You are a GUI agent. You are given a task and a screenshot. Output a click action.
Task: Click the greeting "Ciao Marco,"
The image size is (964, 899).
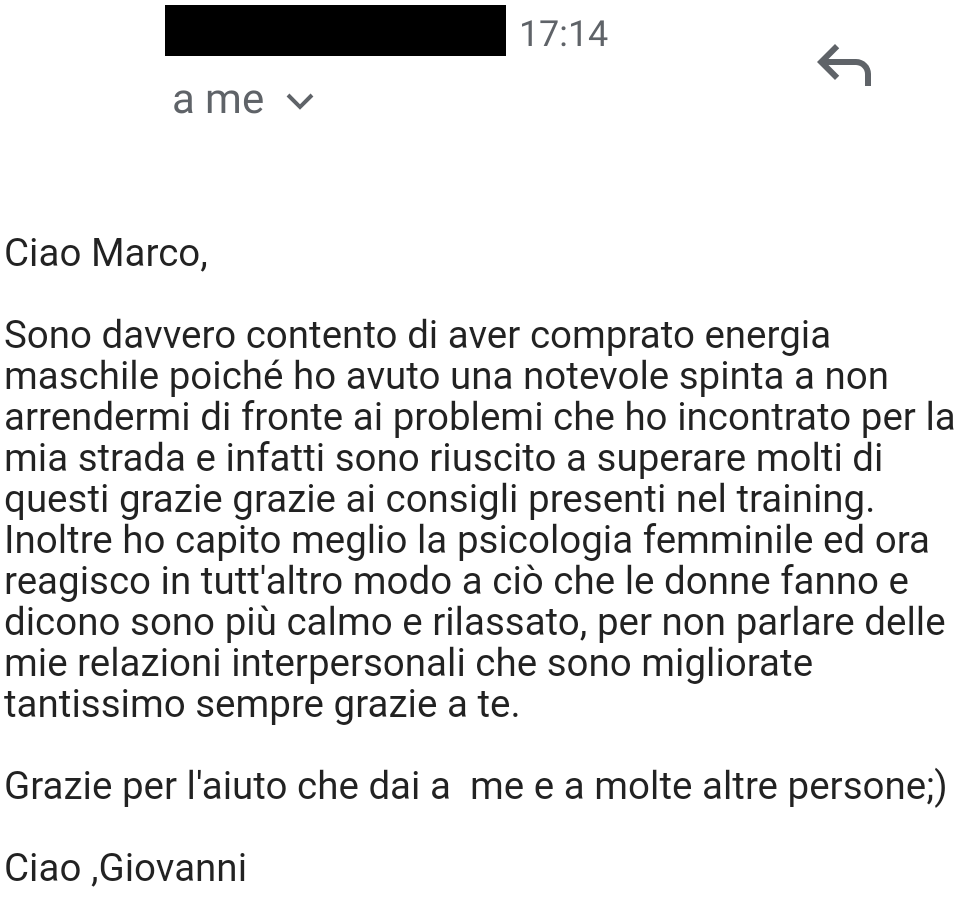[106, 253]
